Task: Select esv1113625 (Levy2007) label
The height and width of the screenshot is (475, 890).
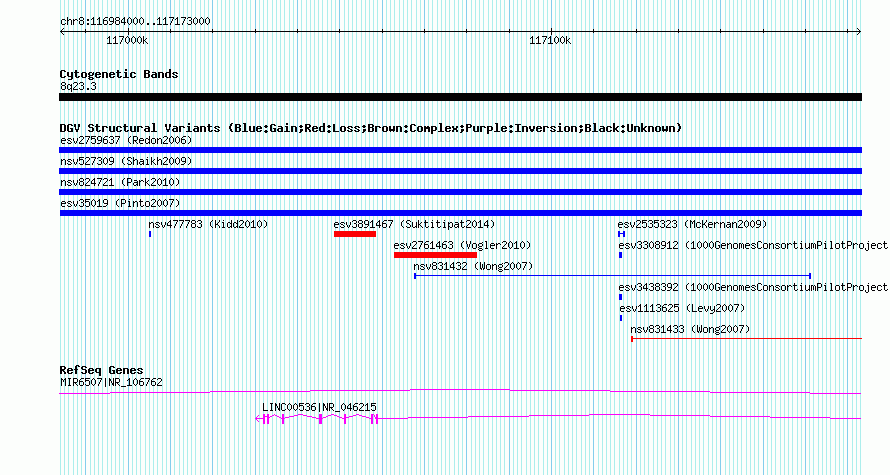Action: tap(682, 308)
